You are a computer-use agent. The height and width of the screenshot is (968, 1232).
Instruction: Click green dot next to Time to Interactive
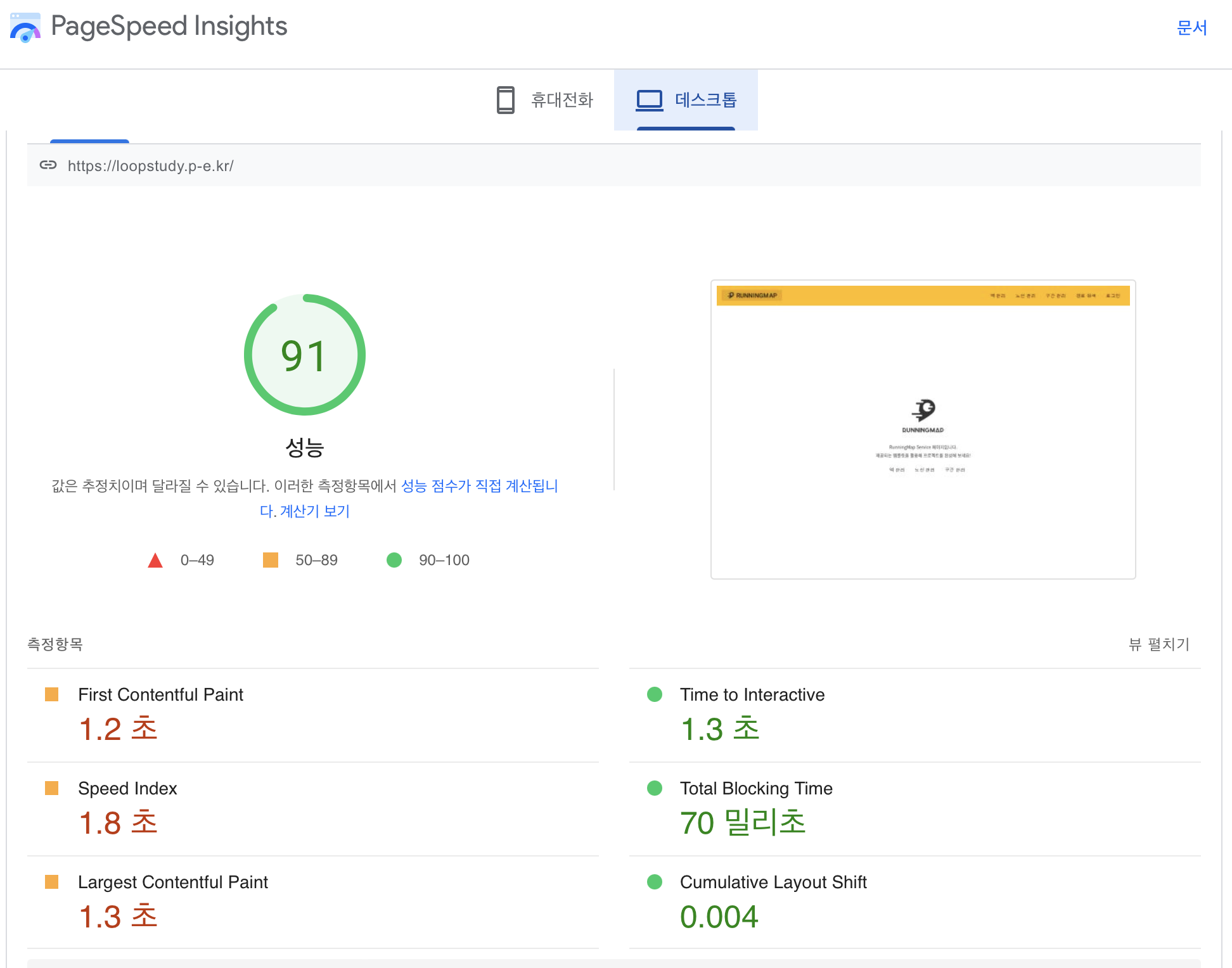pyautogui.click(x=655, y=694)
